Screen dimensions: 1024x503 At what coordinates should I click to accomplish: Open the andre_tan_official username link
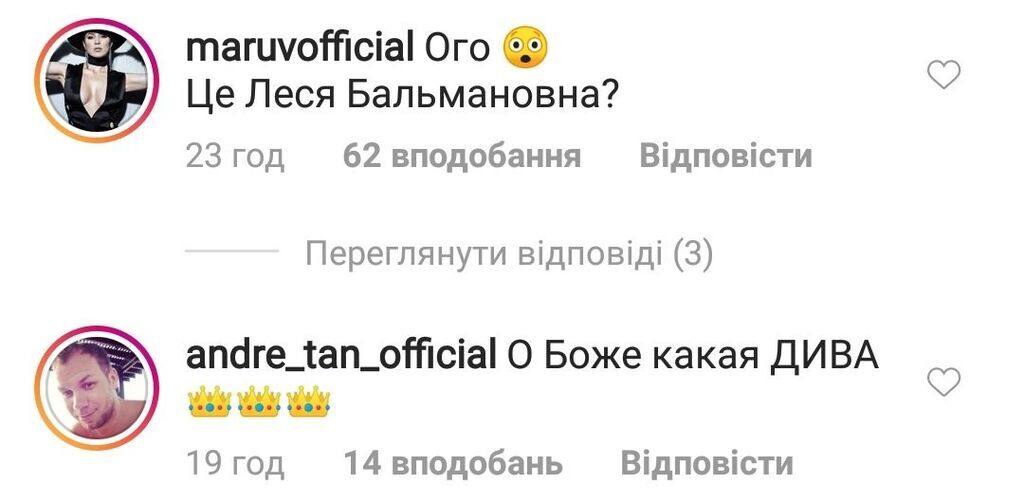point(341,356)
